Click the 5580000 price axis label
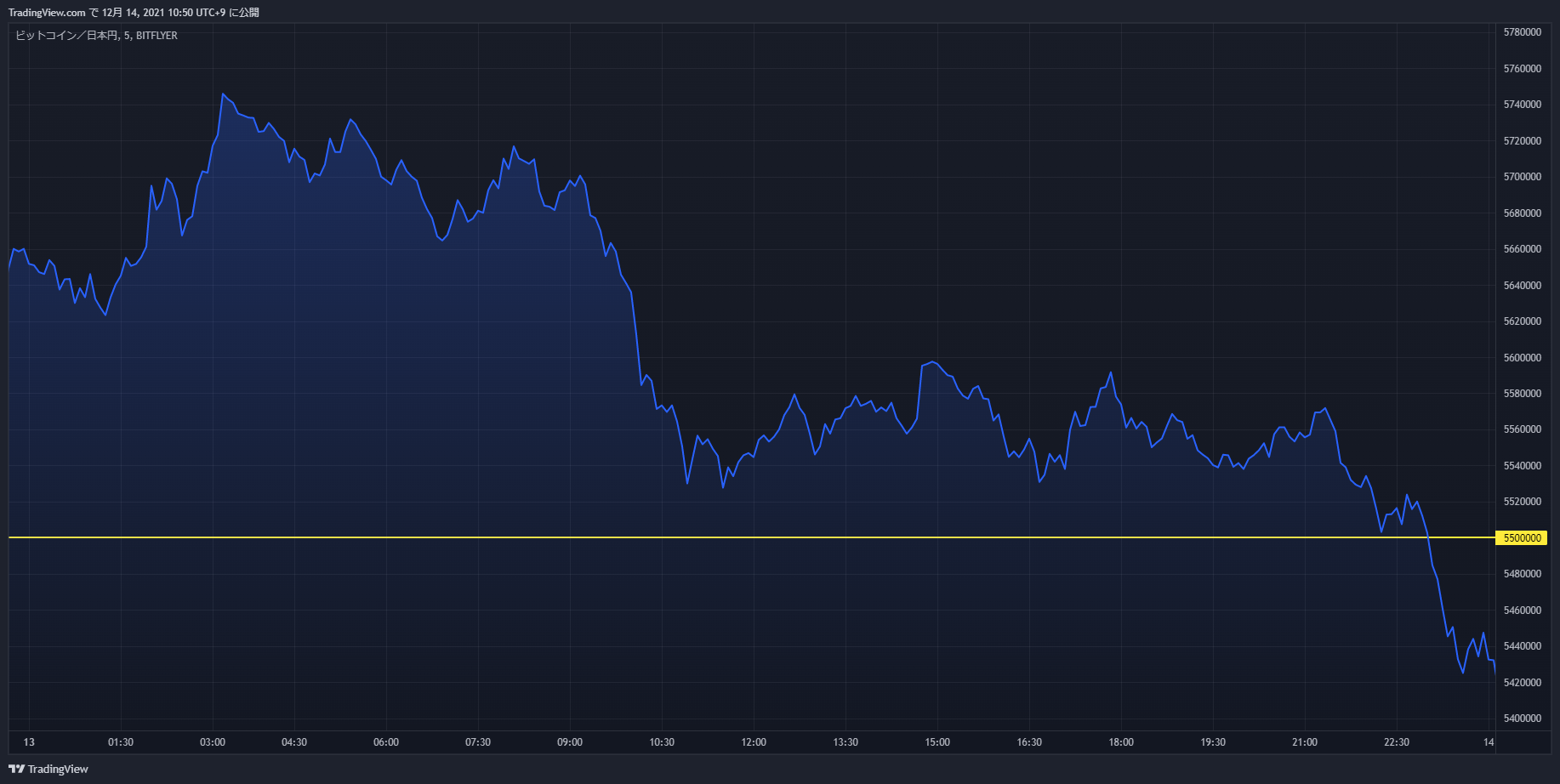 pyautogui.click(x=1523, y=394)
